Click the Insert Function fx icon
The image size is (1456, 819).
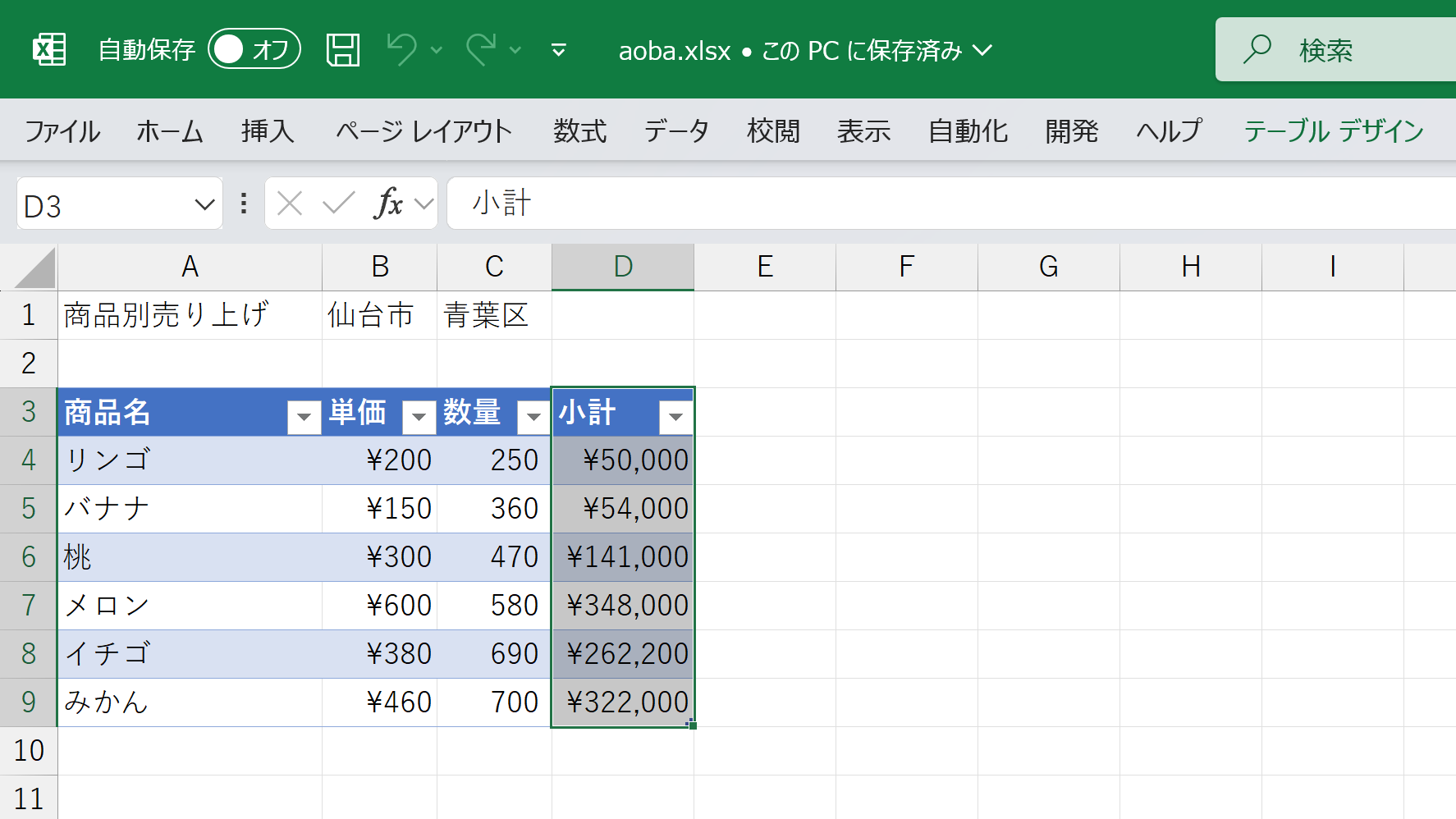tap(388, 203)
